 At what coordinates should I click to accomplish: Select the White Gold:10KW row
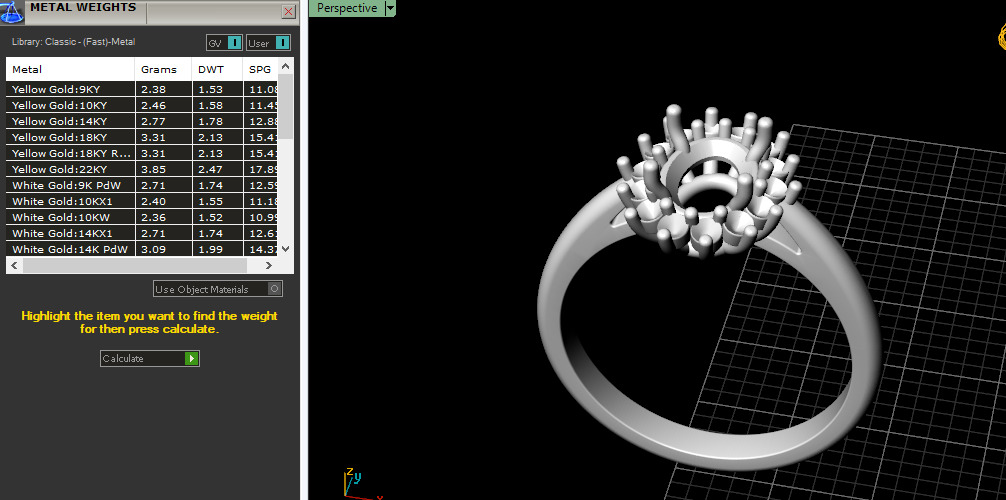click(142, 218)
